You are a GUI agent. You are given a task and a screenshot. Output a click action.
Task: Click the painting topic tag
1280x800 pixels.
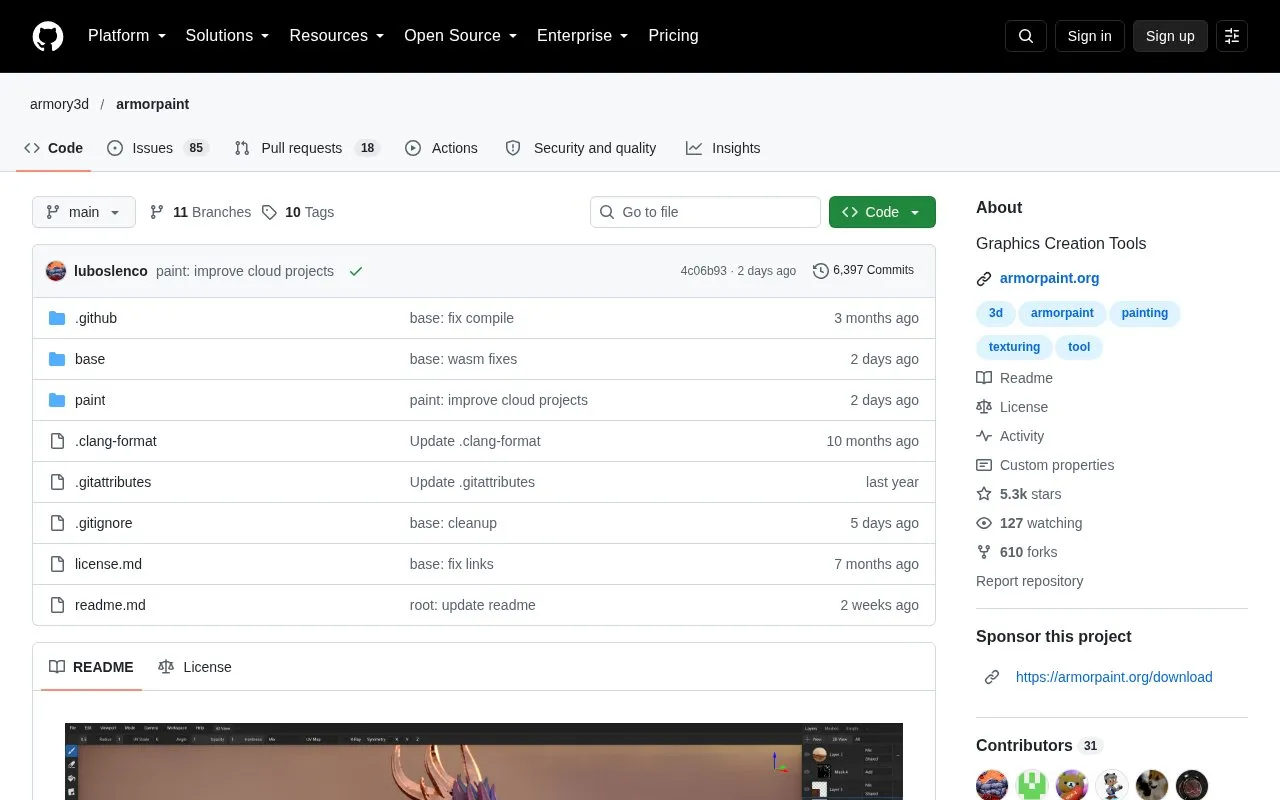coord(1145,313)
